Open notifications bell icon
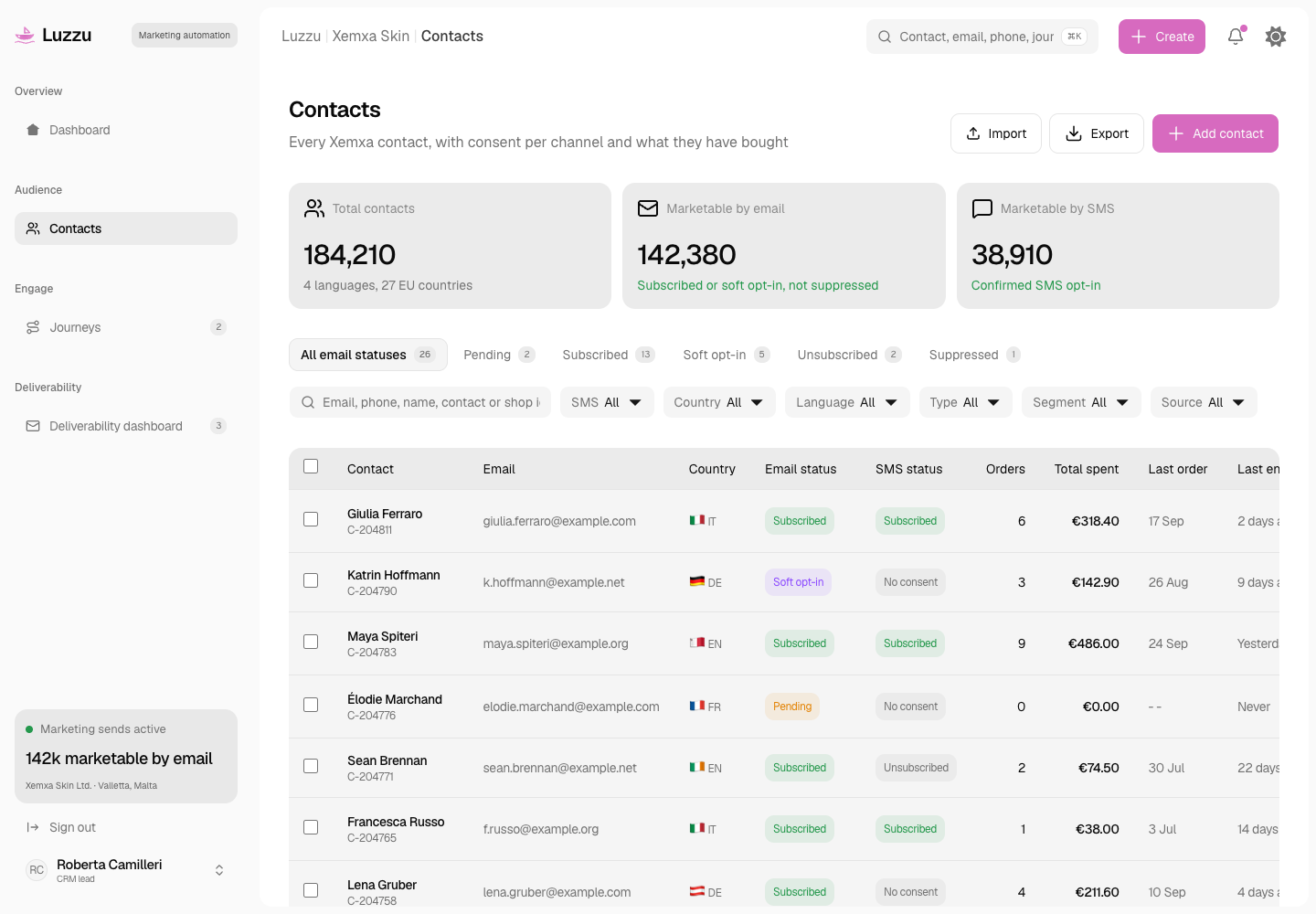Viewport: 1316px width, 914px height. click(x=1236, y=37)
